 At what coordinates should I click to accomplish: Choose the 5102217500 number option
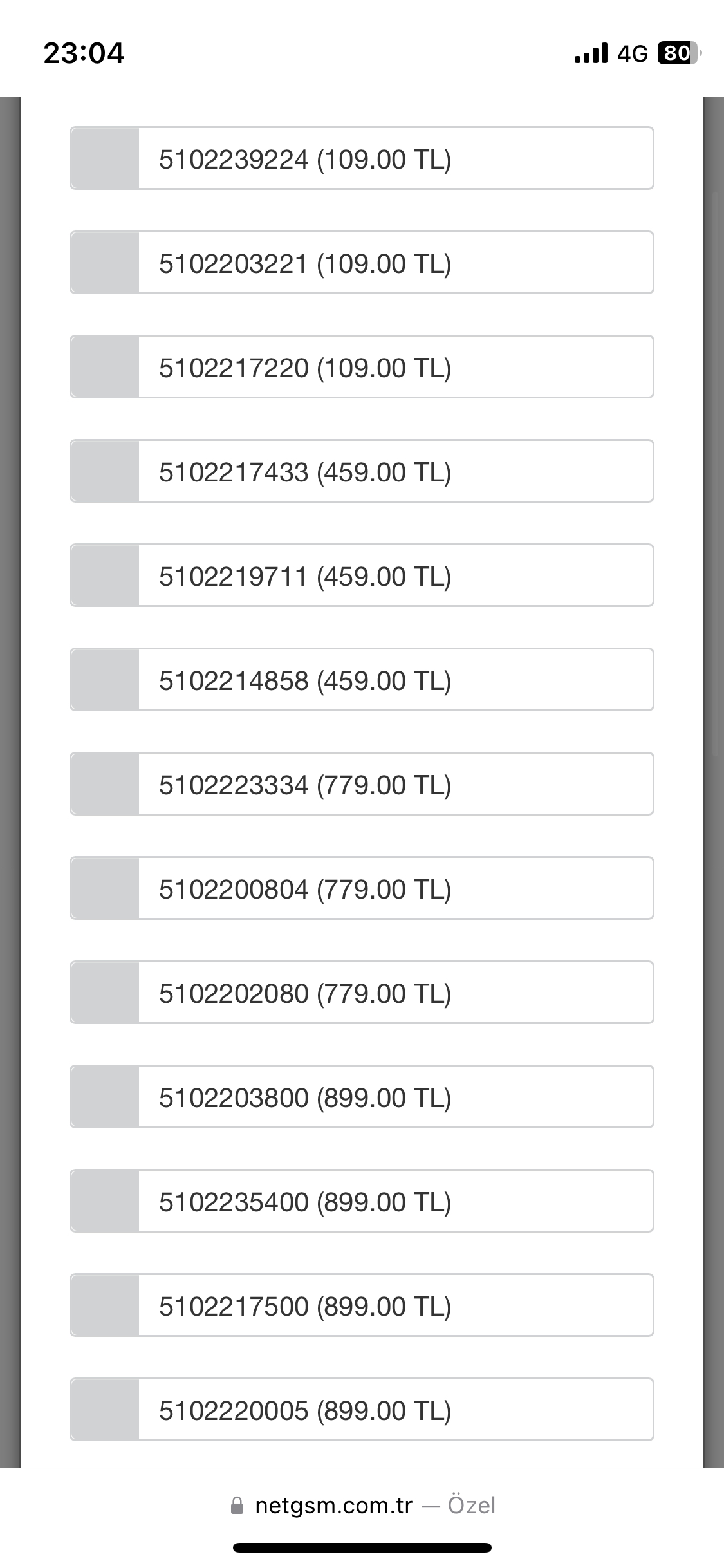point(362,1305)
